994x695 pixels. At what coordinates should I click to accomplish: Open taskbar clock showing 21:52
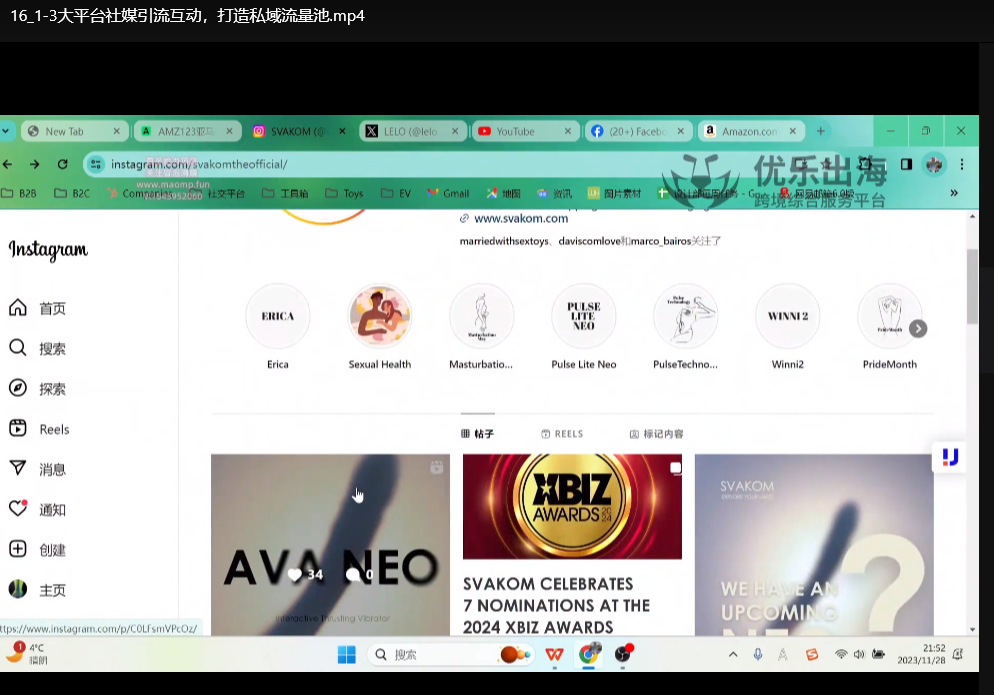click(x=921, y=654)
